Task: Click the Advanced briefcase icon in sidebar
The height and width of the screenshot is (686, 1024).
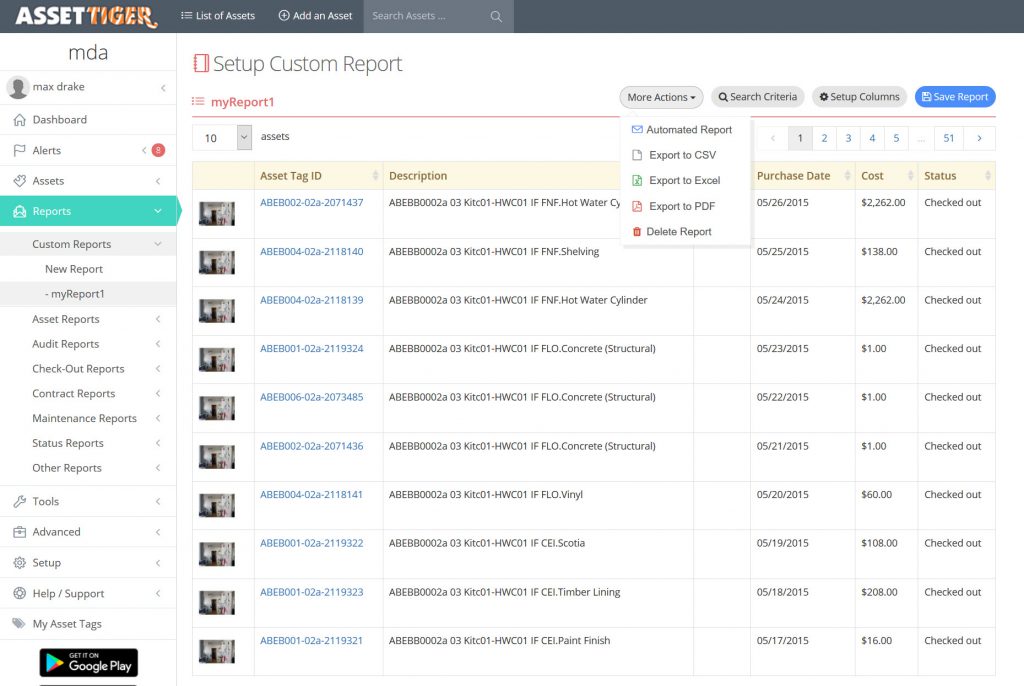Action: (x=19, y=532)
